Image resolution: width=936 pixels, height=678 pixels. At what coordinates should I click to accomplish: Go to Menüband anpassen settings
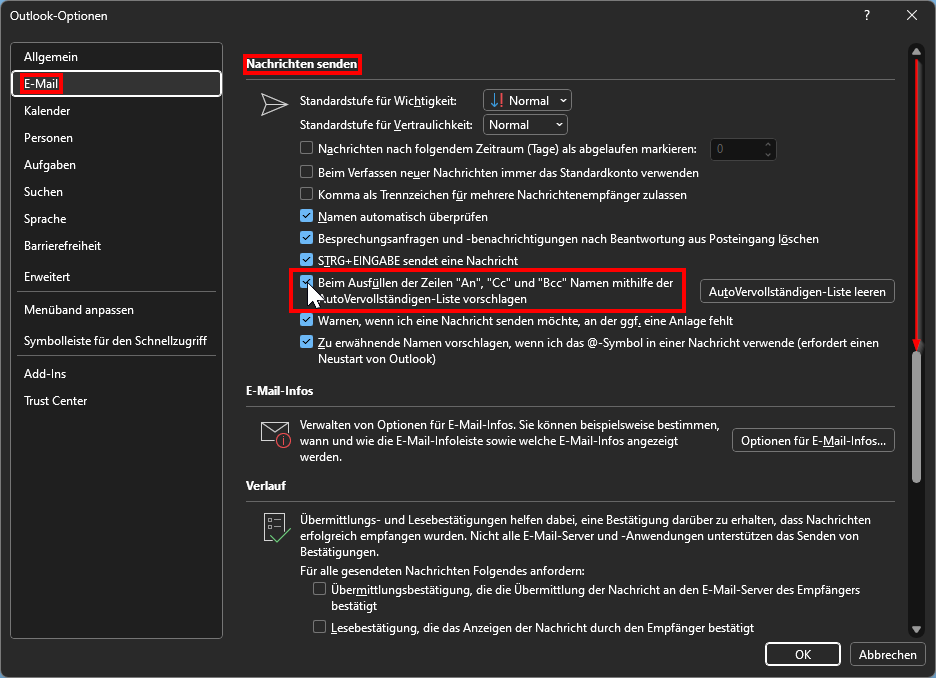(x=79, y=310)
